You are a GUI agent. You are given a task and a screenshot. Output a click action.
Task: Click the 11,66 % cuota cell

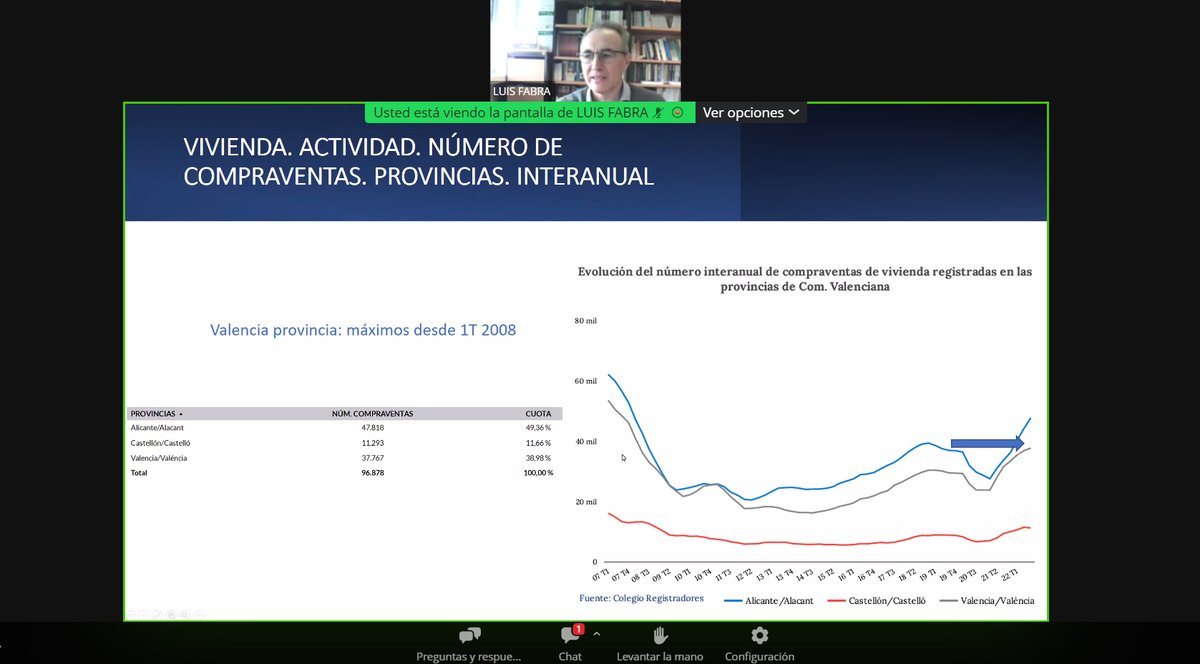539,442
